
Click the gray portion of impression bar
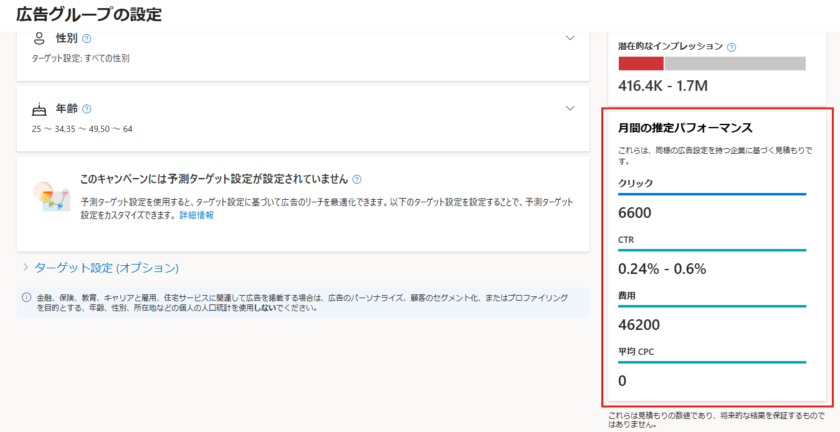[735, 63]
